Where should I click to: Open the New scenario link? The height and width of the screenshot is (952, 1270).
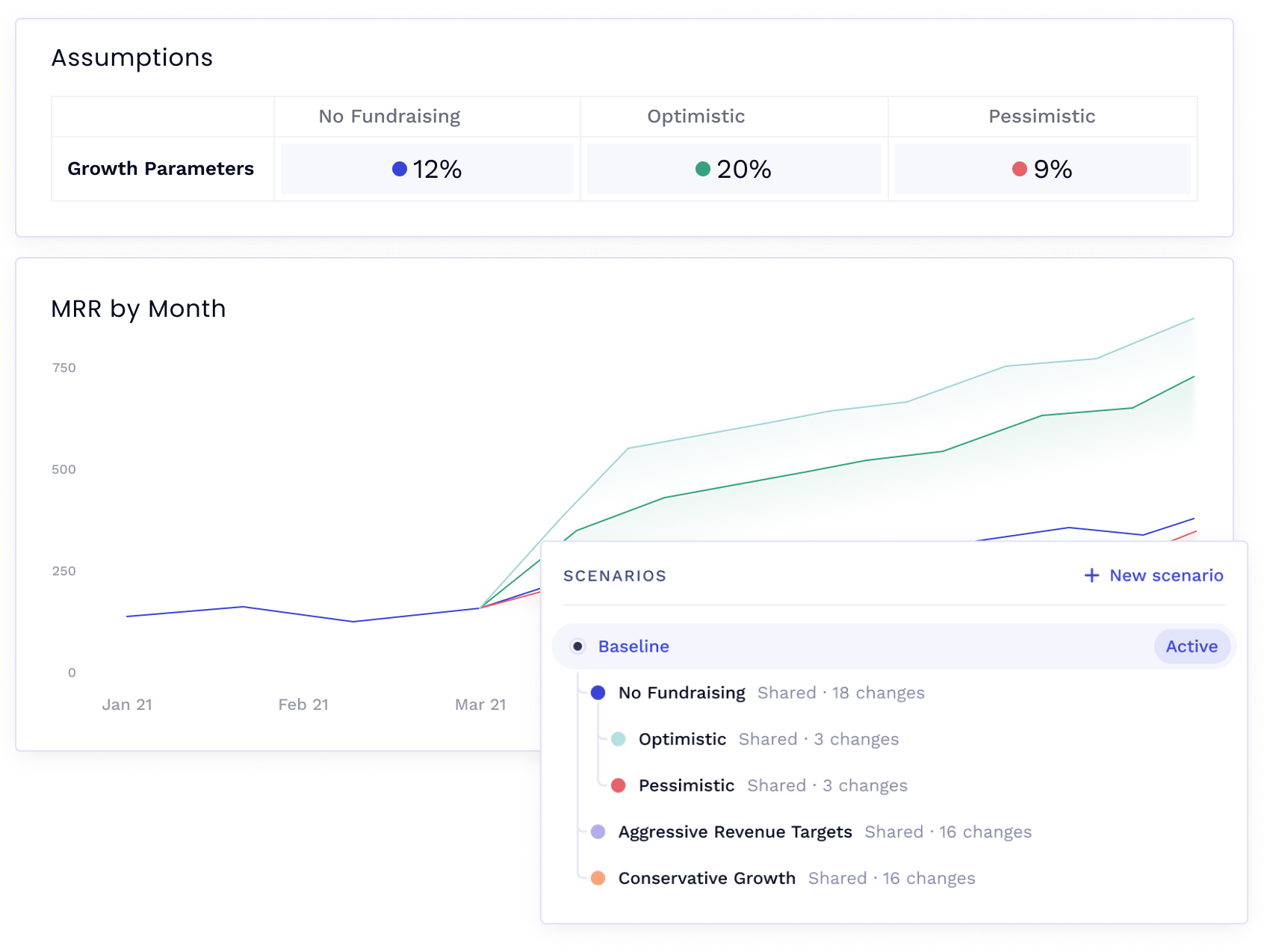point(1165,575)
